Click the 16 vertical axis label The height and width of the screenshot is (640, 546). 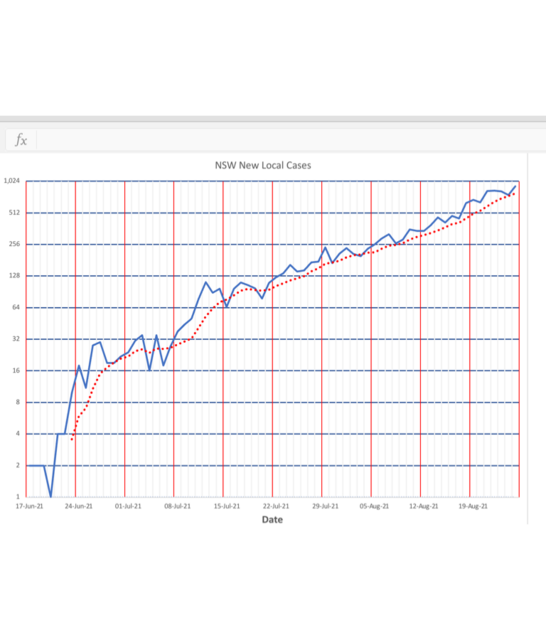16,371
